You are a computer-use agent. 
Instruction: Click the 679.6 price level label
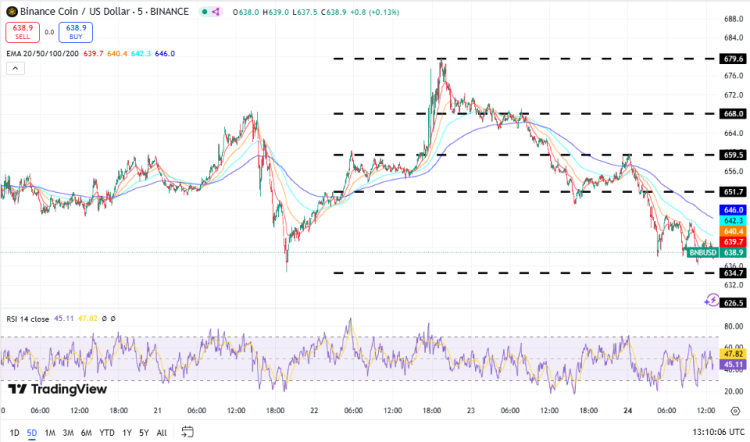pos(733,59)
